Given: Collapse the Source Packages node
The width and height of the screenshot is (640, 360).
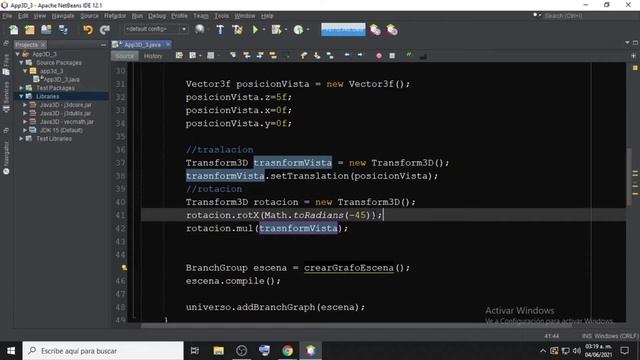Looking at the screenshot, I should click(21, 62).
